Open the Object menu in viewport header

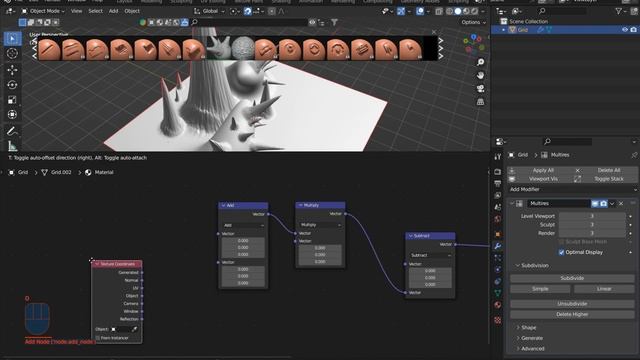(132, 11)
